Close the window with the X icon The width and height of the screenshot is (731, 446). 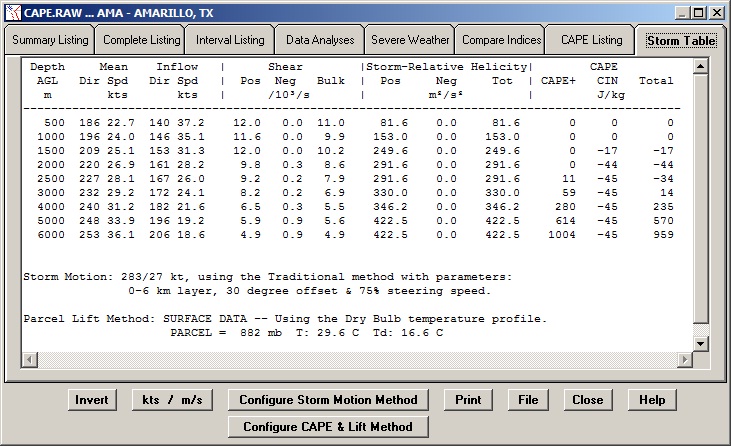[717, 13]
